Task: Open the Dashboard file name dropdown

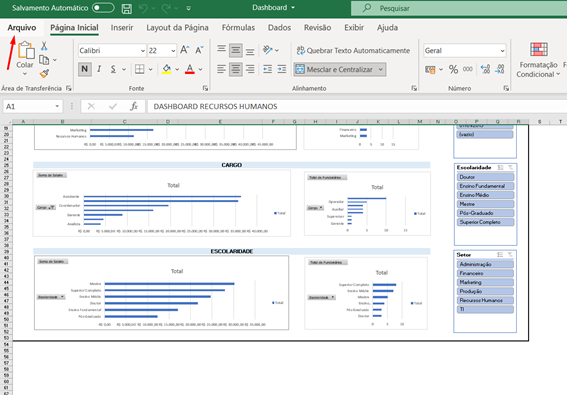Action: coord(293,8)
